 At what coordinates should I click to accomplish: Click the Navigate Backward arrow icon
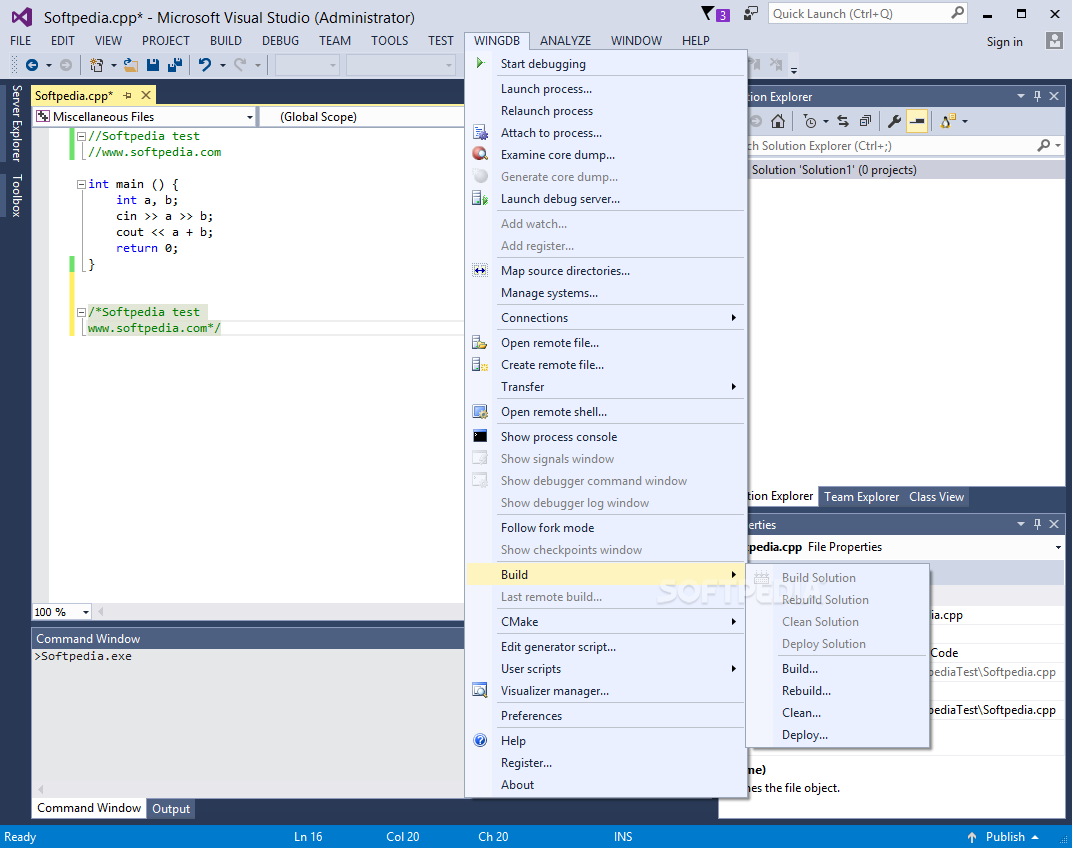point(31,65)
